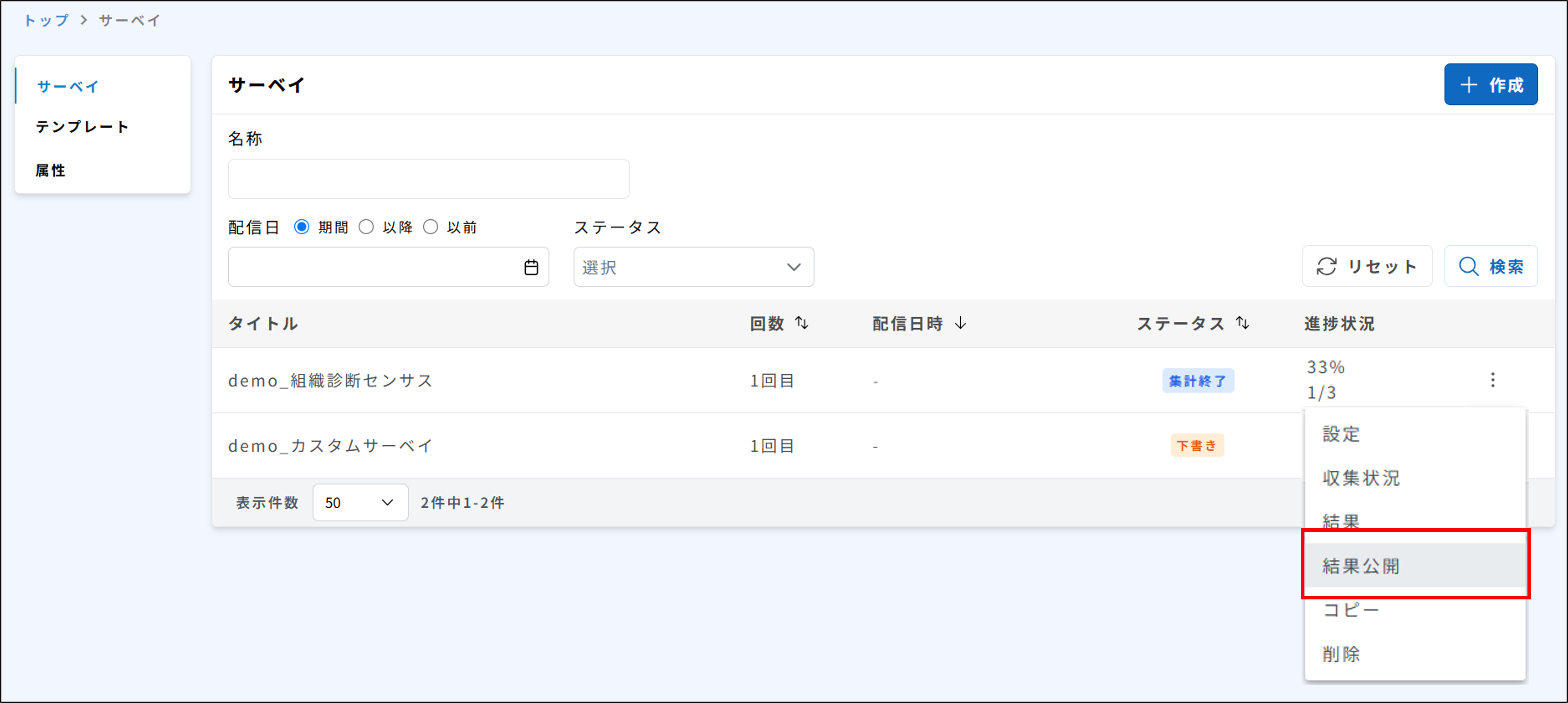Choose the 以前 radio option

coord(431,226)
